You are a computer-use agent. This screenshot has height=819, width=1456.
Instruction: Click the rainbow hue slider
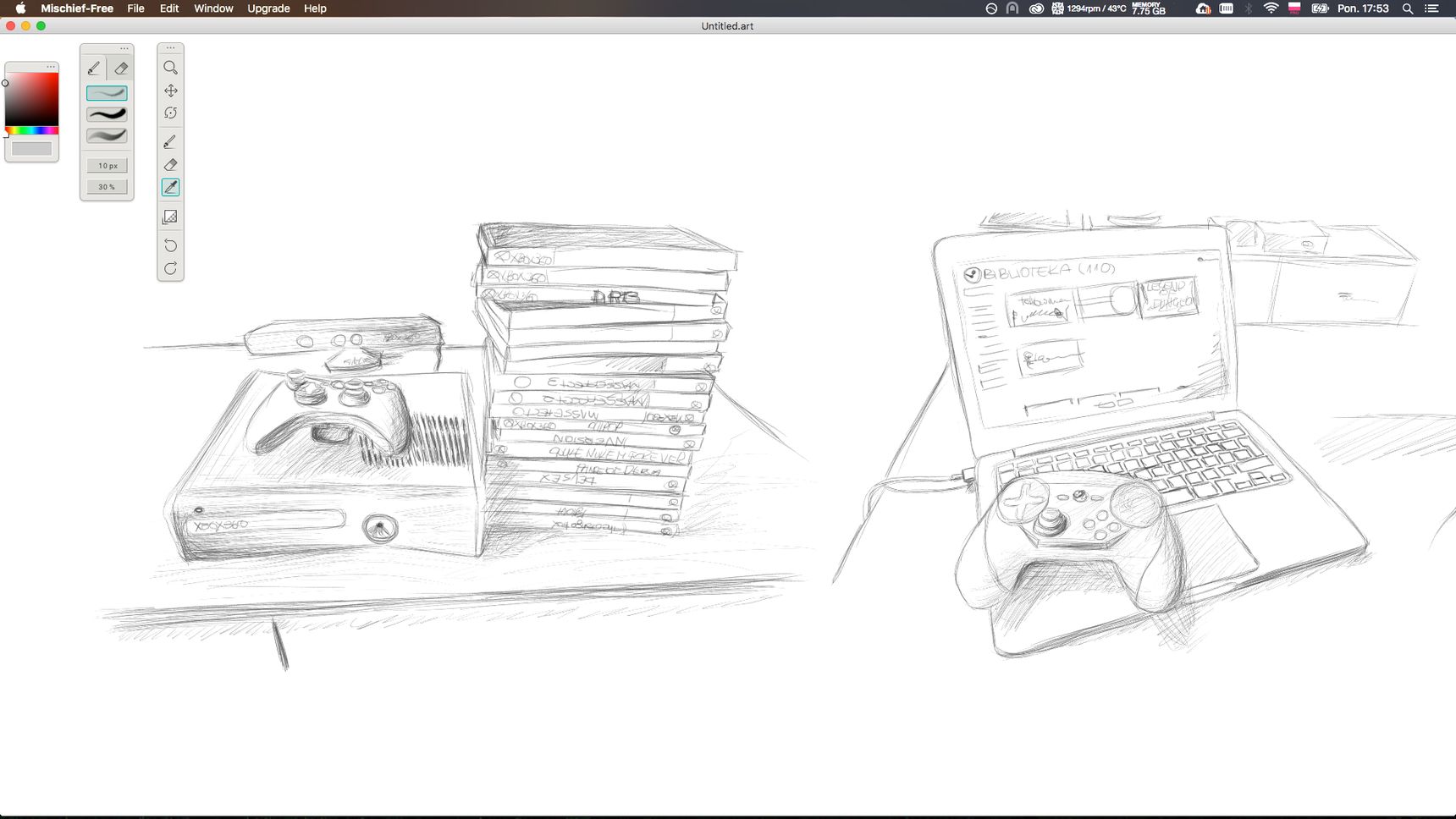point(32,130)
